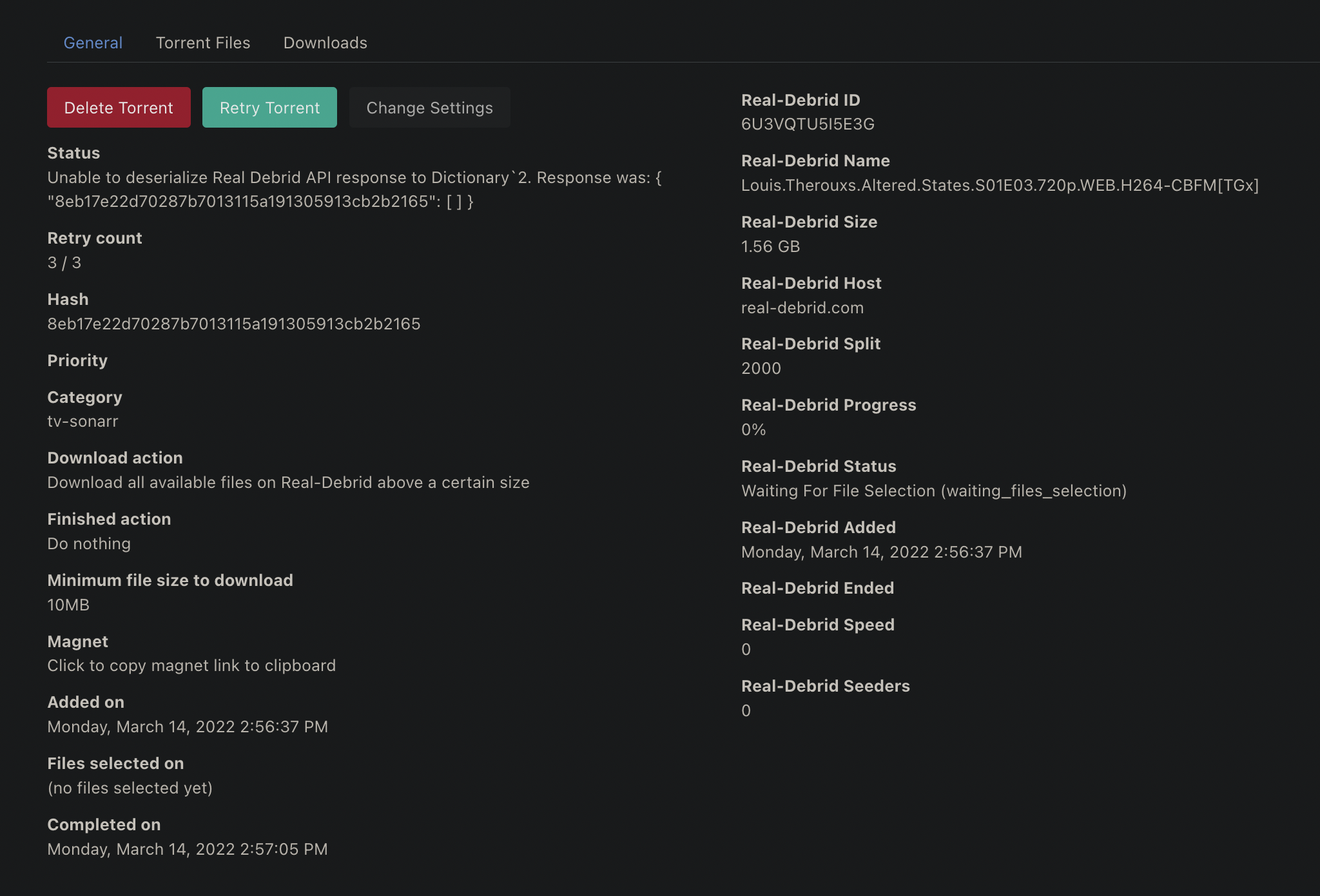Click Retry Torrent to retry the download
Image resolution: width=1320 pixels, height=896 pixels.
[x=269, y=107]
